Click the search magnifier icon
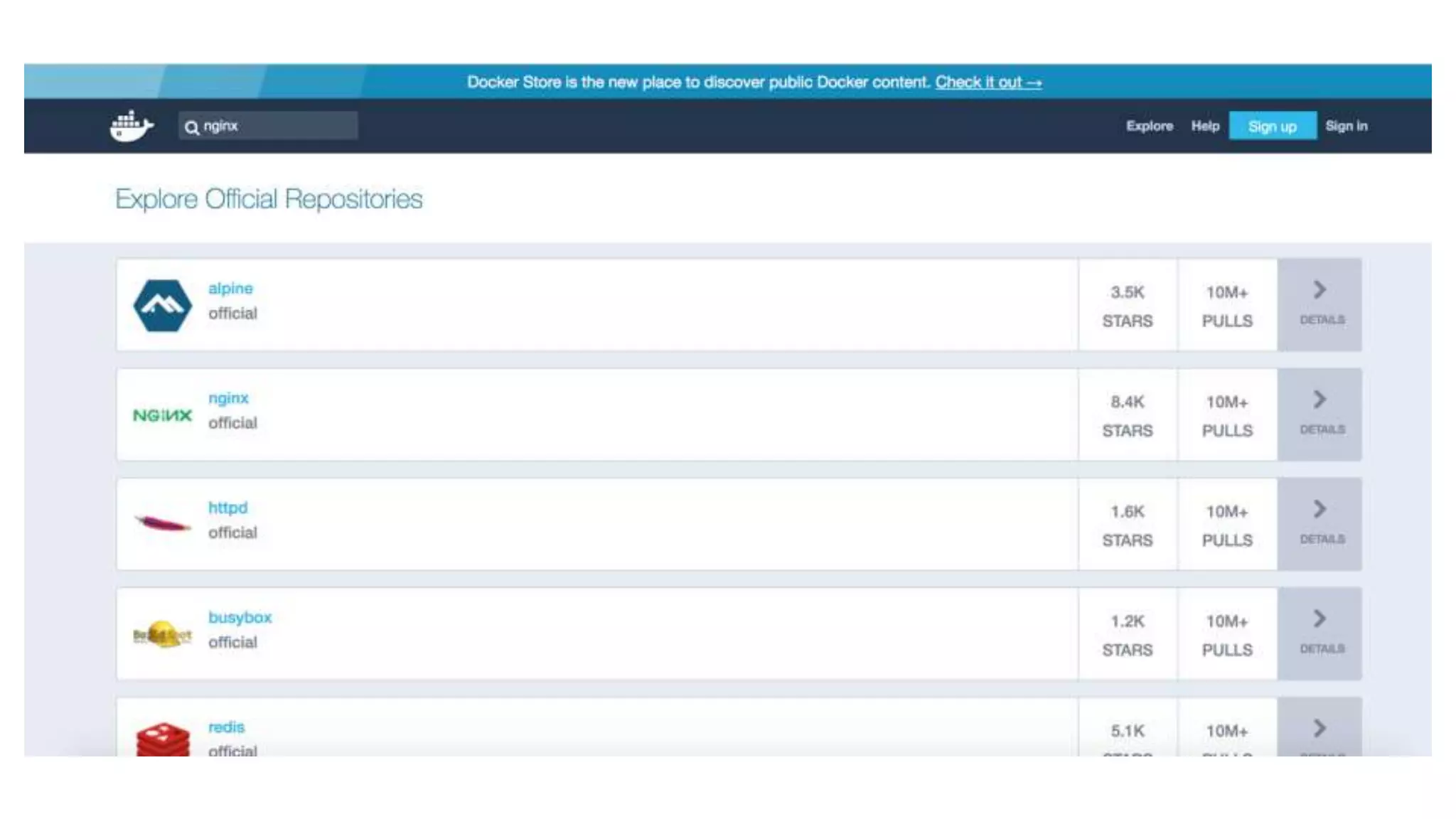1456x819 pixels. point(191,127)
